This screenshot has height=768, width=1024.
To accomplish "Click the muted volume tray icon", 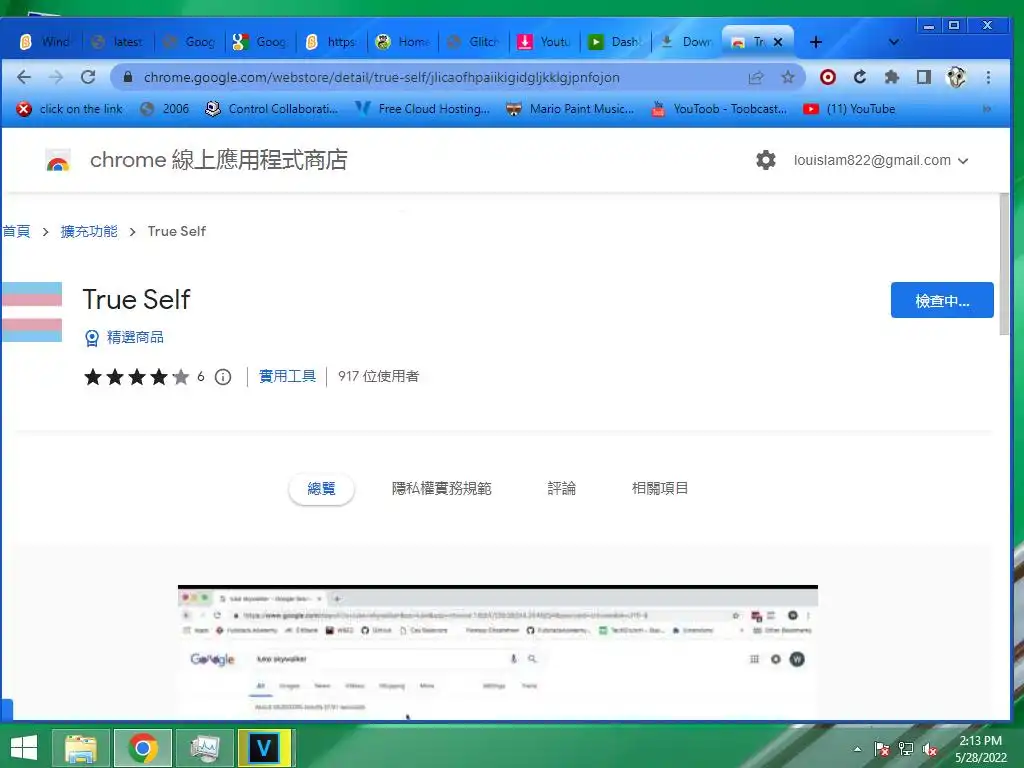I will (930, 749).
